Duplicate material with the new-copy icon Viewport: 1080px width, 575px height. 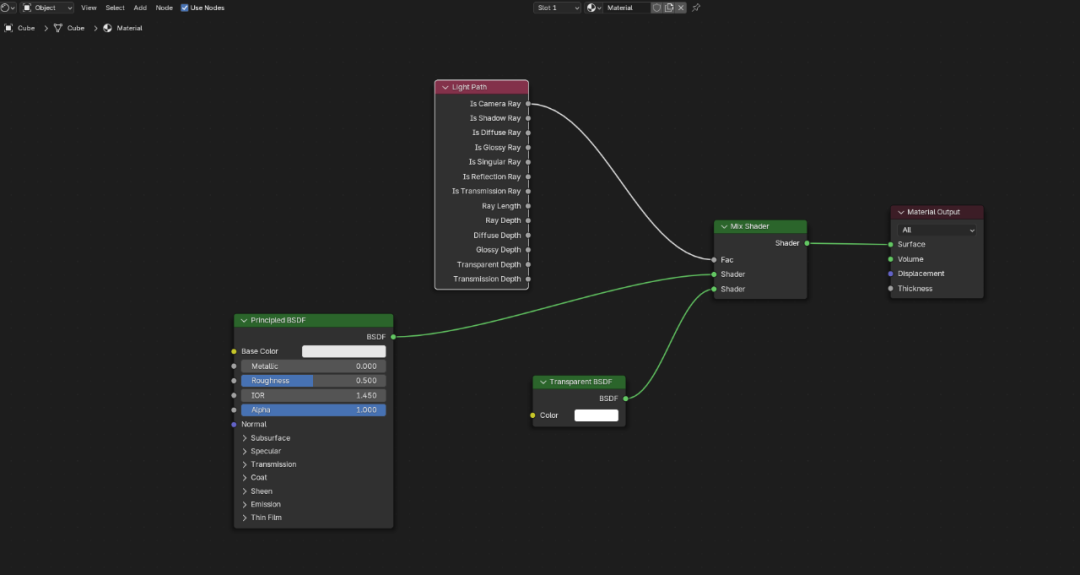click(x=669, y=8)
